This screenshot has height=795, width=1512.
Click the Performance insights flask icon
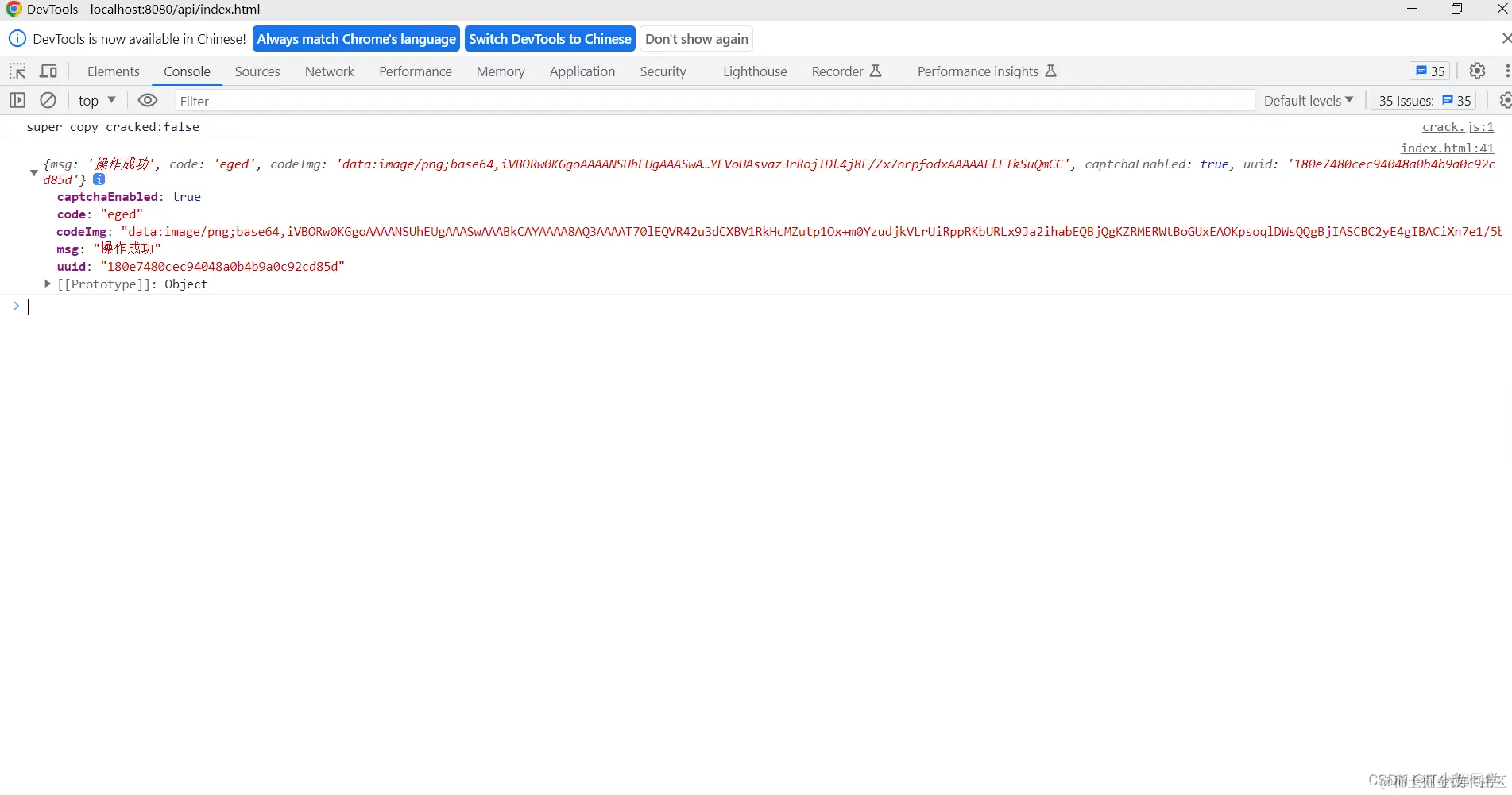(1050, 71)
